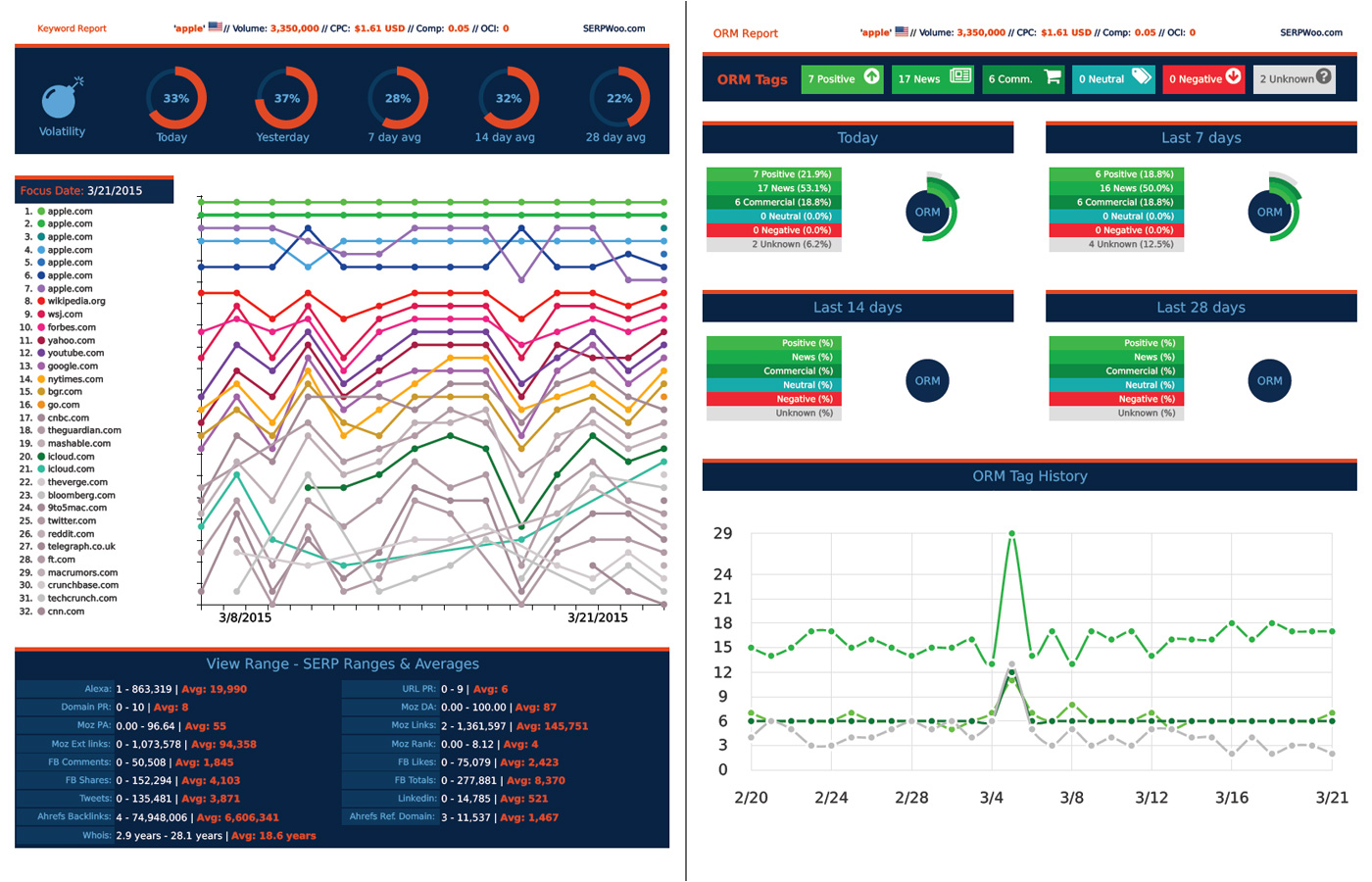
Task: Select cnbc.com in ranking list
Action: pos(68,417)
